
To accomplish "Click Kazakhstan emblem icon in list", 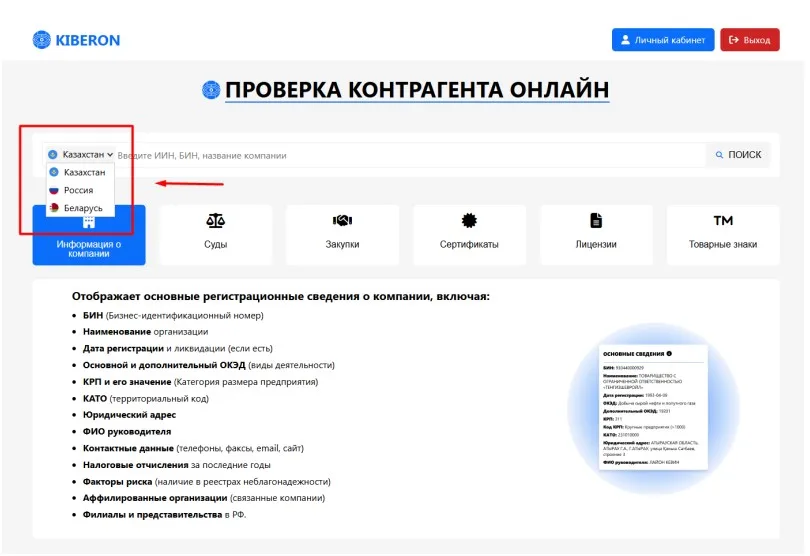I will (54, 172).
